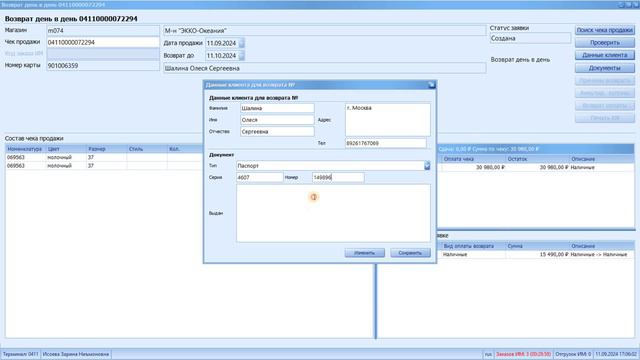Click the 15 490,00 ₽ refund sum cell
640x360 pixels.
[x=538, y=254]
